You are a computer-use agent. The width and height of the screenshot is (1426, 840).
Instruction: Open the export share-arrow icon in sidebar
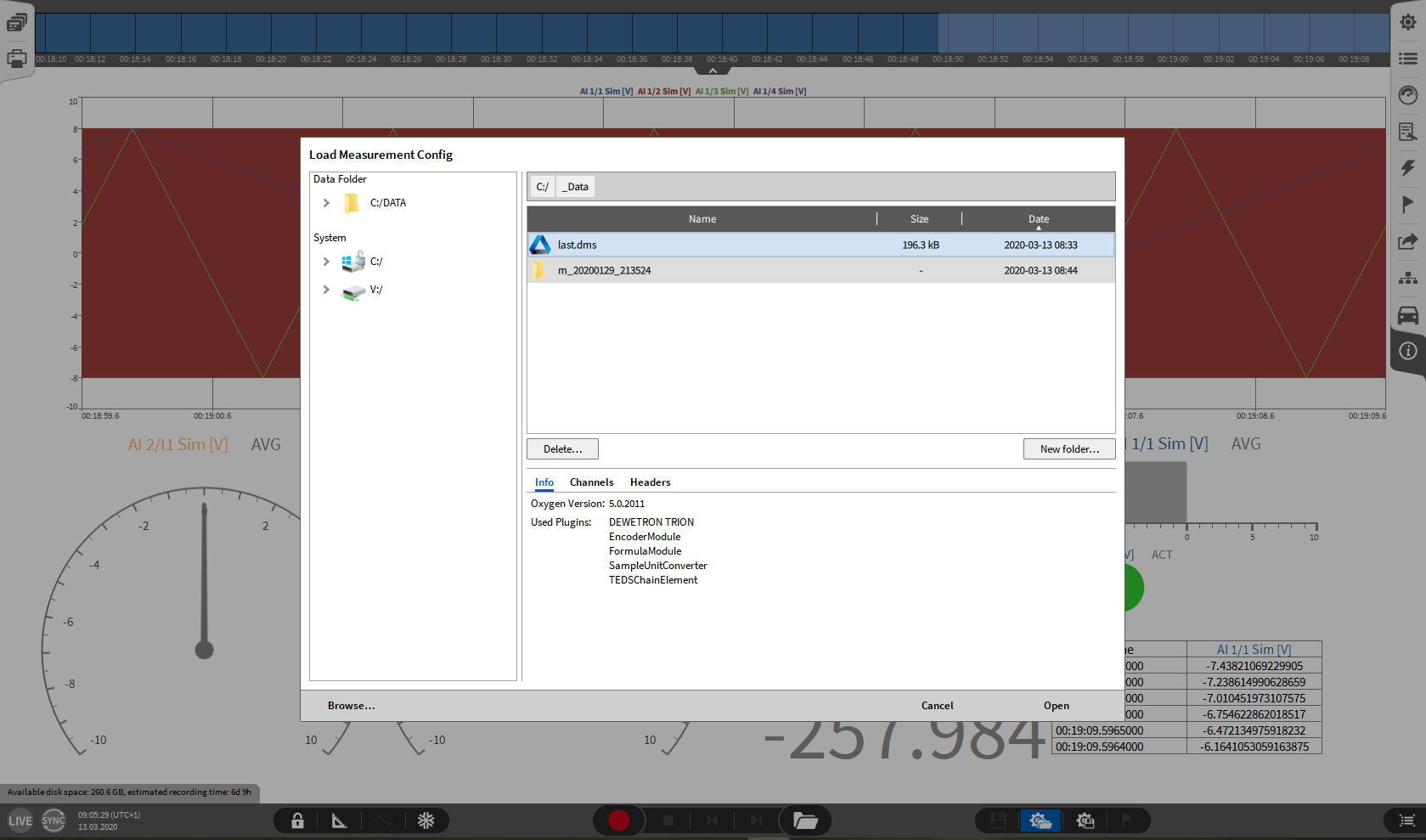click(x=1407, y=242)
